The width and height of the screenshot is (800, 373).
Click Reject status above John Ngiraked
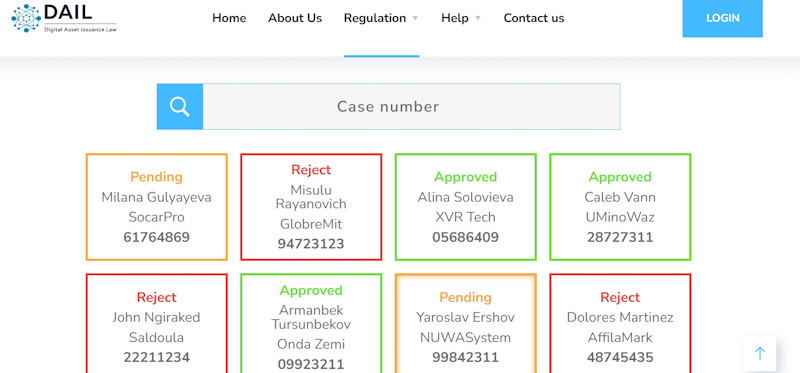pyautogui.click(x=157, y=297)
